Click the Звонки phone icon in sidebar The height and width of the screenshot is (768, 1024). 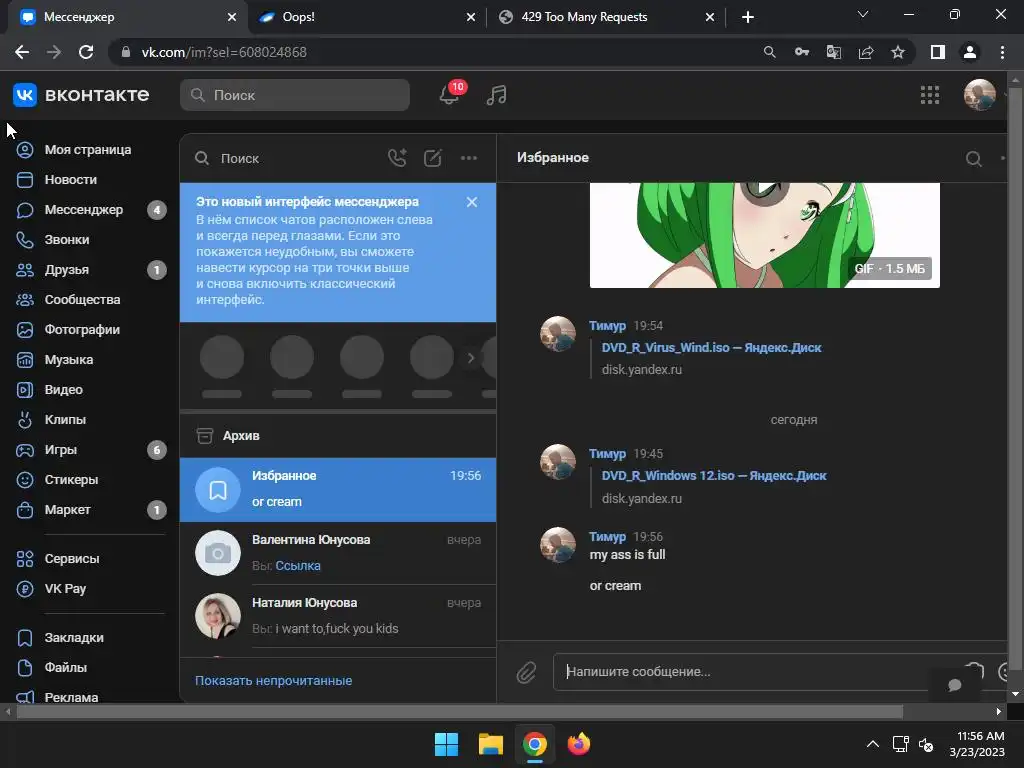(25, 240)
